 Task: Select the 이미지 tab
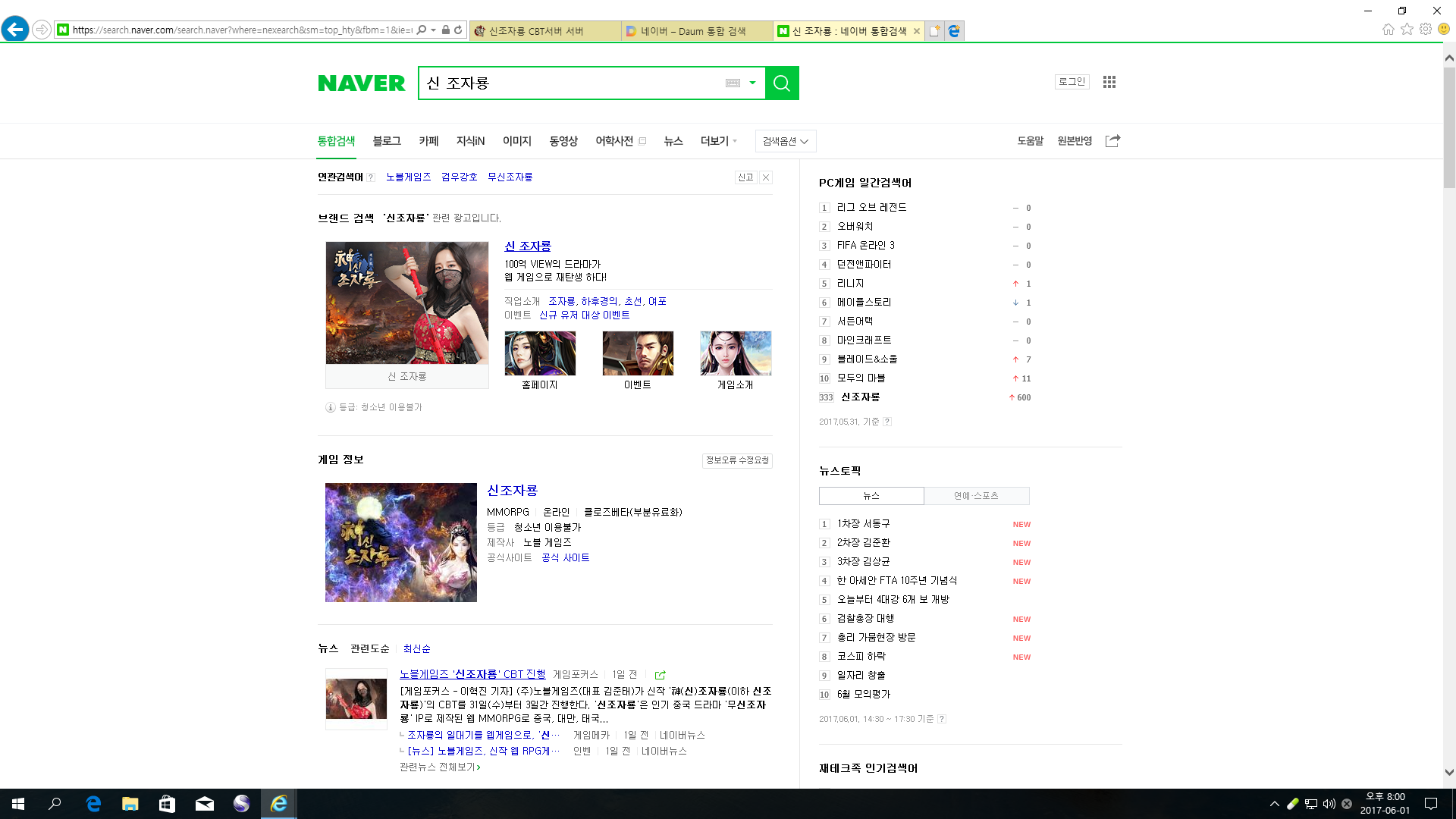click(x=517, y=141)
